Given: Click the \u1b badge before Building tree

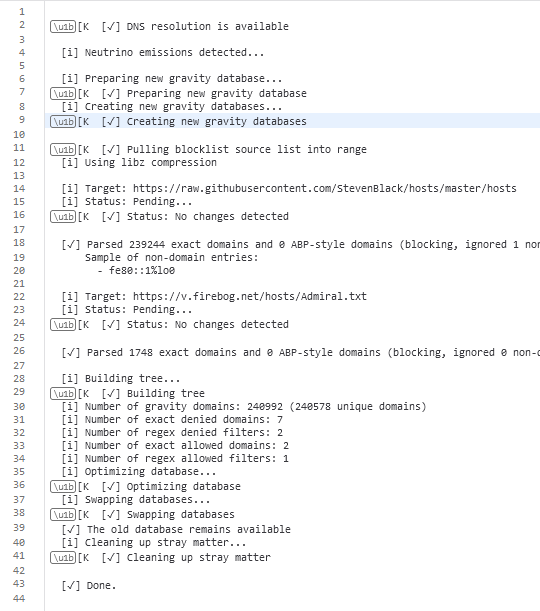Looking at the screenshot, I should click(63, 394).
